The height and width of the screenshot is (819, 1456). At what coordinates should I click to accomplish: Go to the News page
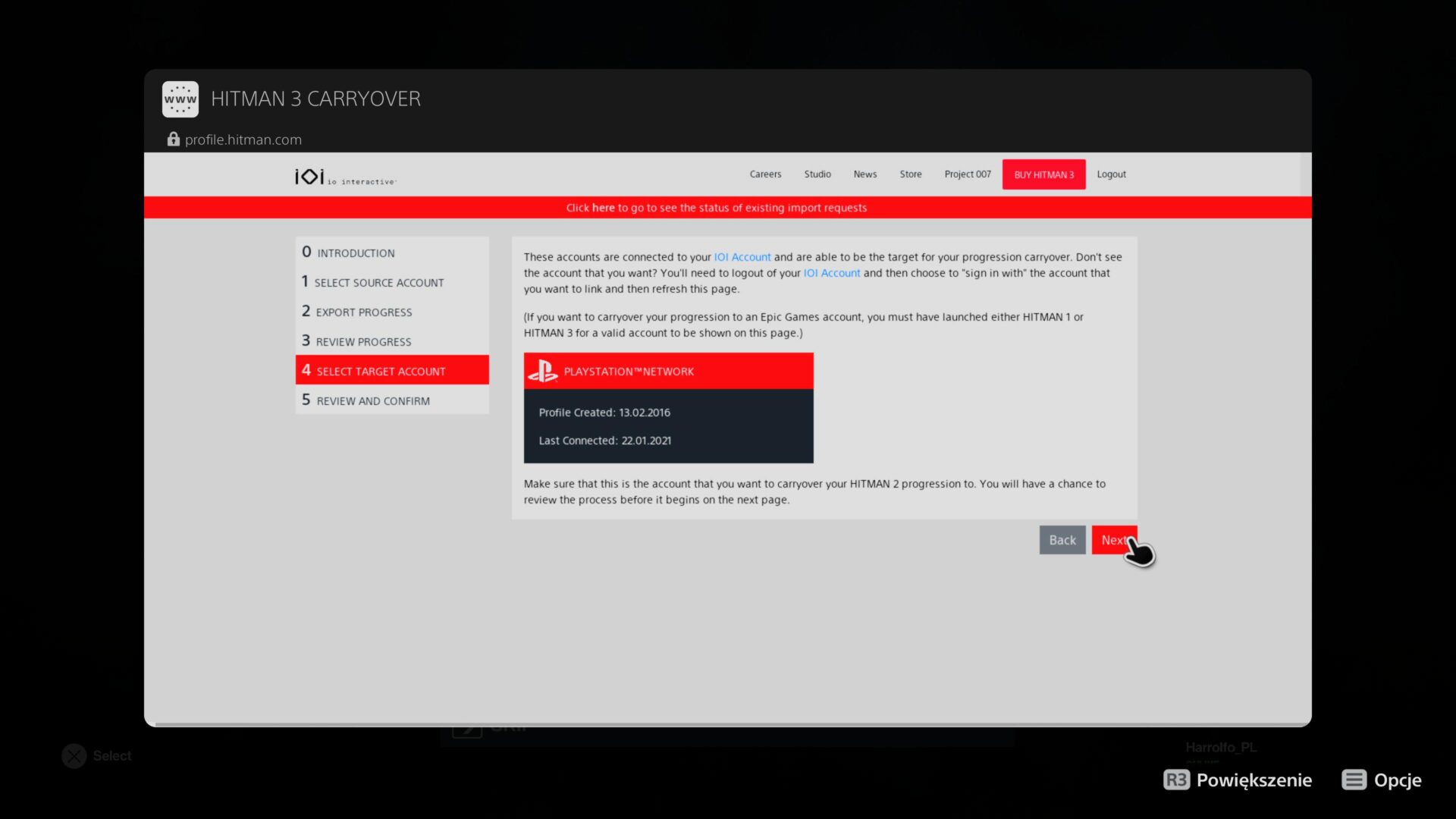click(x=864, y=174)
